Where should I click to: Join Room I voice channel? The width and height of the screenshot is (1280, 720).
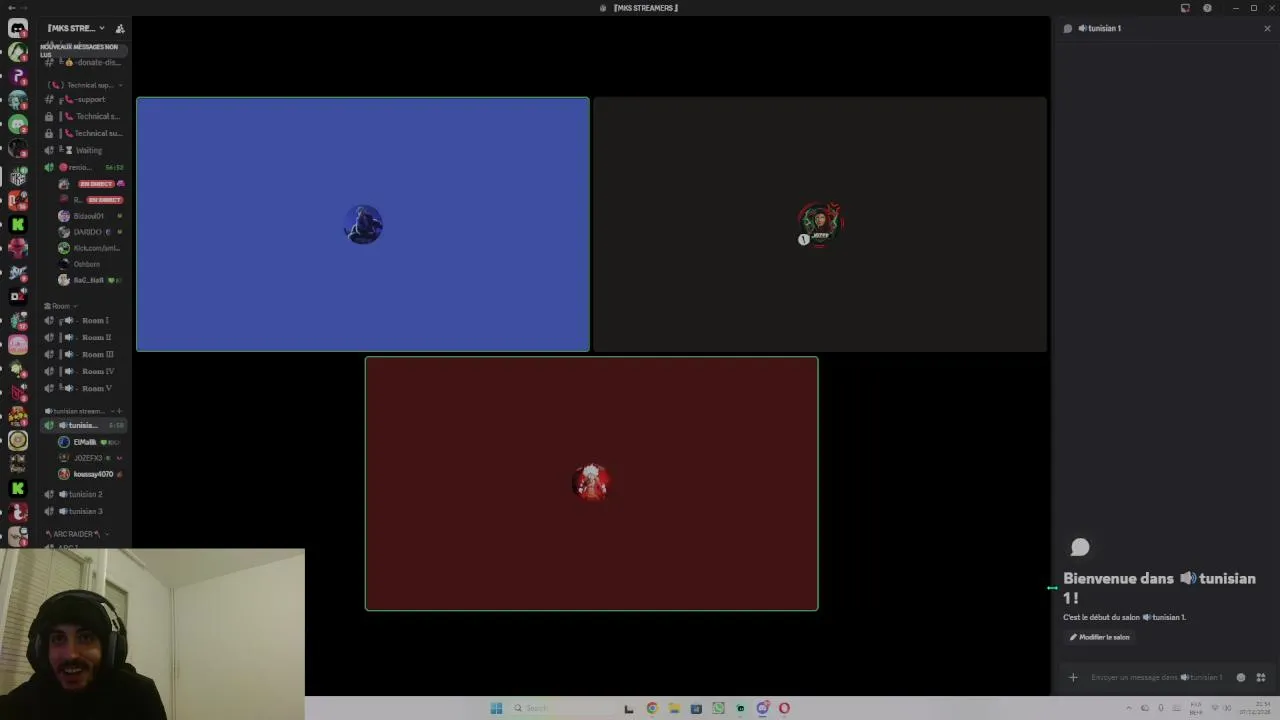[x=86, y=320]
